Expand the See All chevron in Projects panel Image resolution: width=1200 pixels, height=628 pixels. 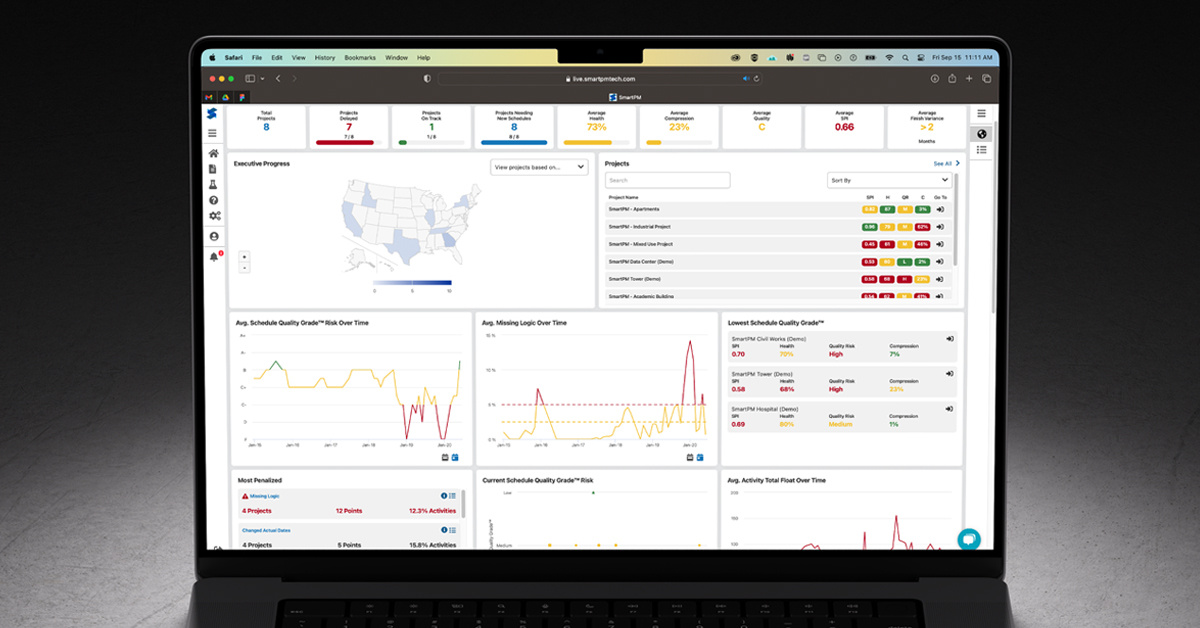957,162
